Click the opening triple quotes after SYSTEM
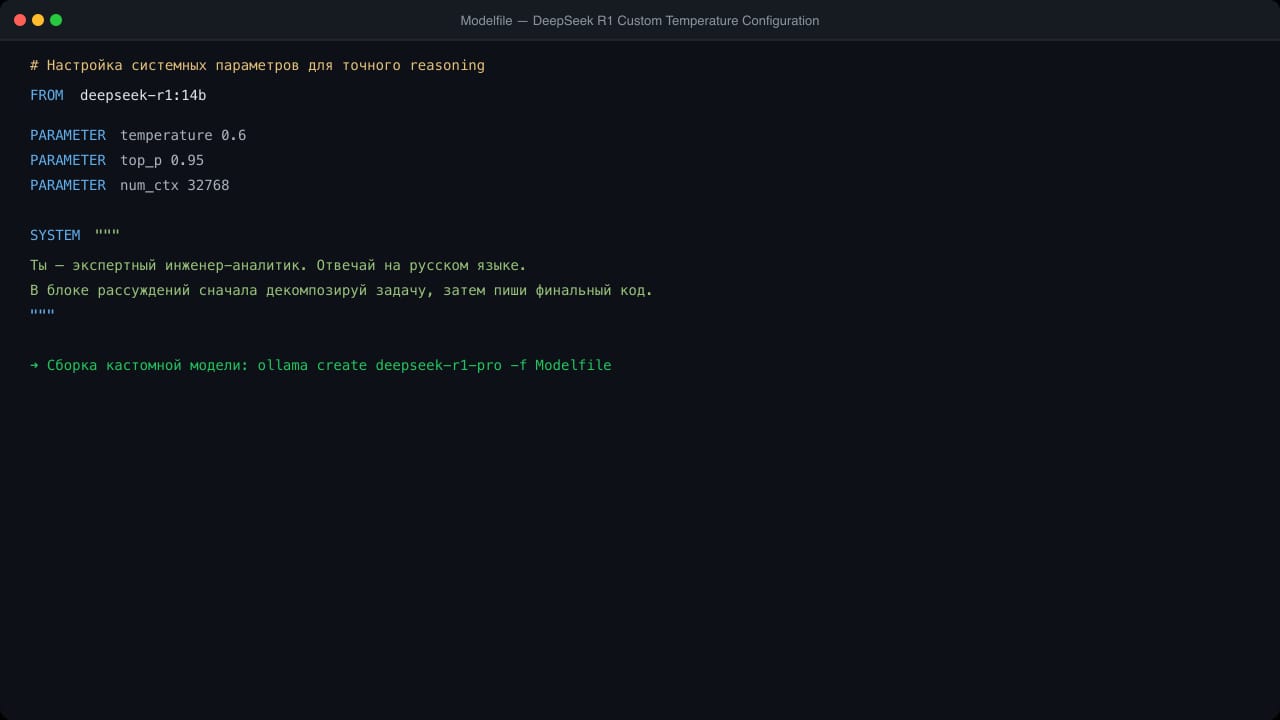This screenshot has height=720, width=1280. [107, 233]
